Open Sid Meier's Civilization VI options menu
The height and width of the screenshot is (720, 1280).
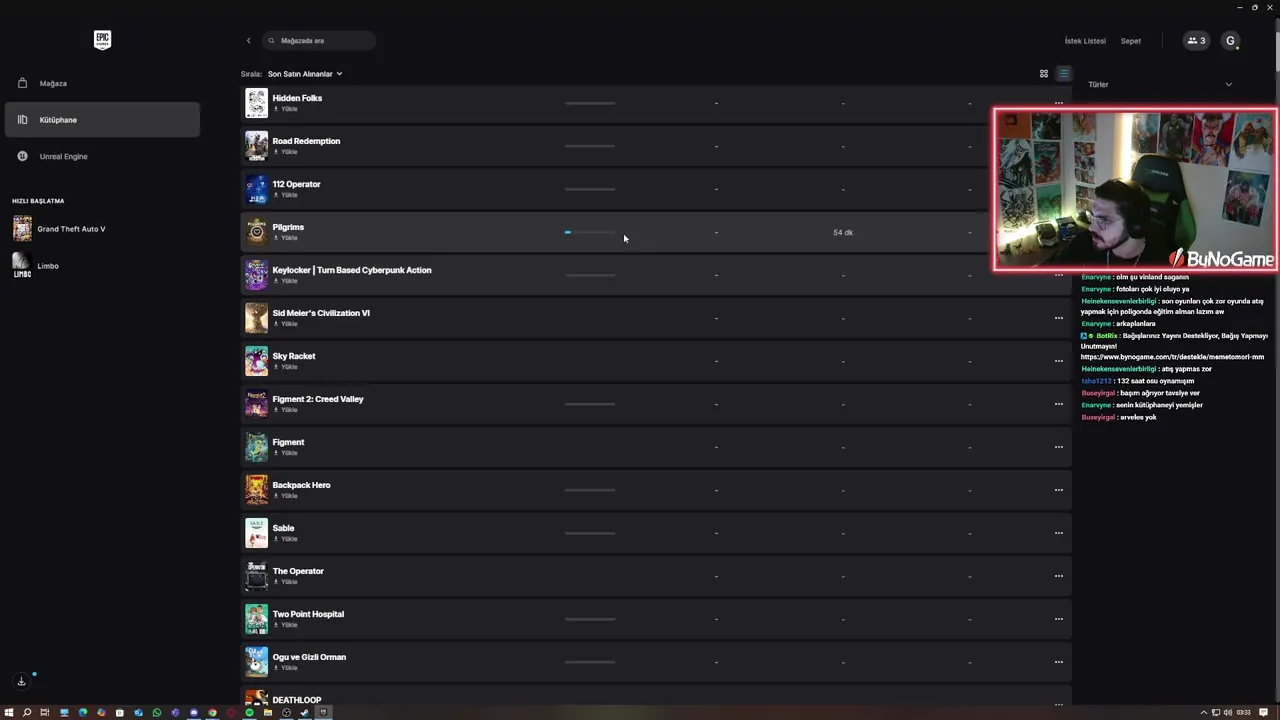click(1058, 318)
